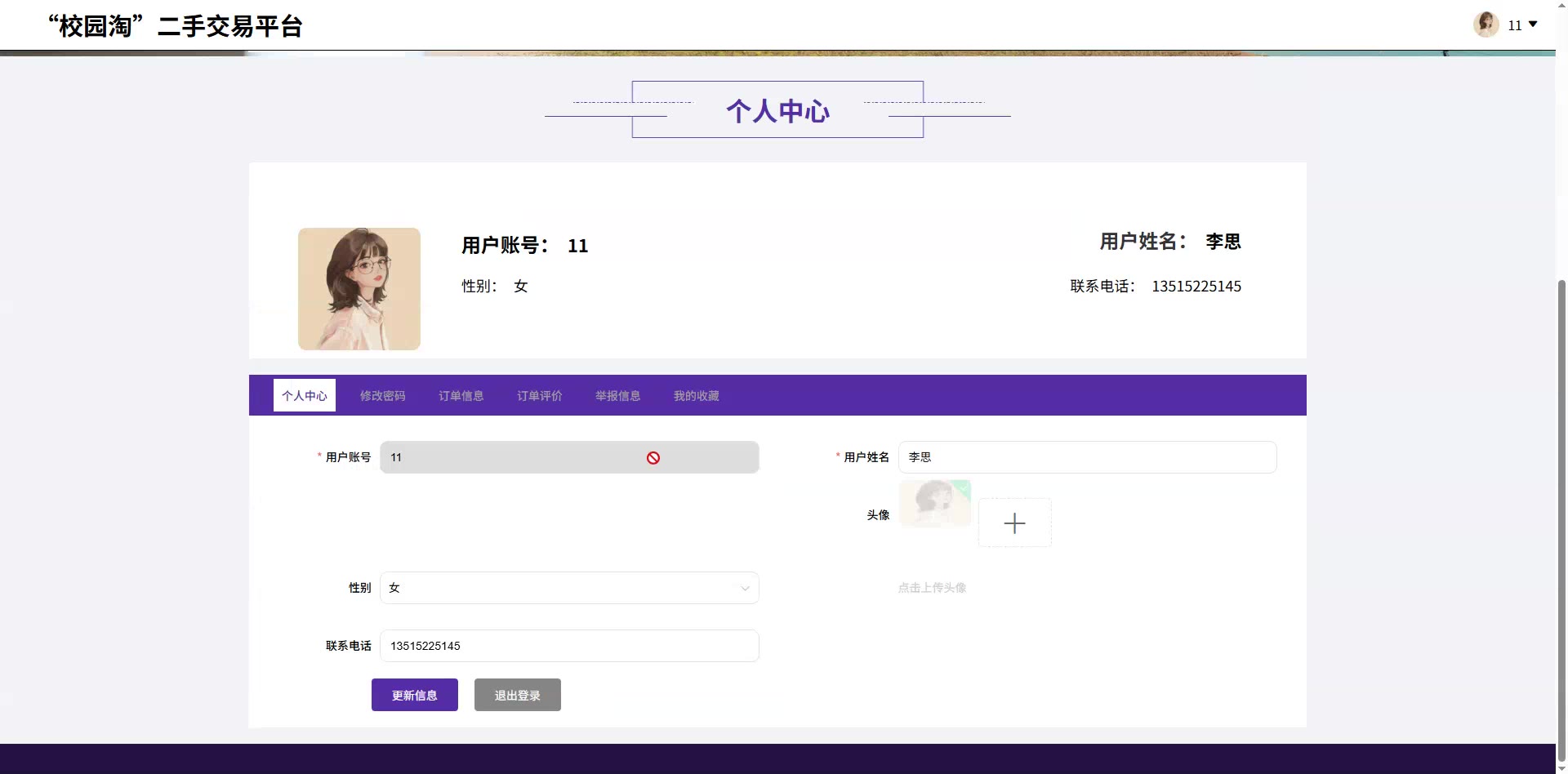Image resolution: width=1568 pixels, height=774 pixels.
Task: Select the 举报信息 tab
Action: coord(617,396)
